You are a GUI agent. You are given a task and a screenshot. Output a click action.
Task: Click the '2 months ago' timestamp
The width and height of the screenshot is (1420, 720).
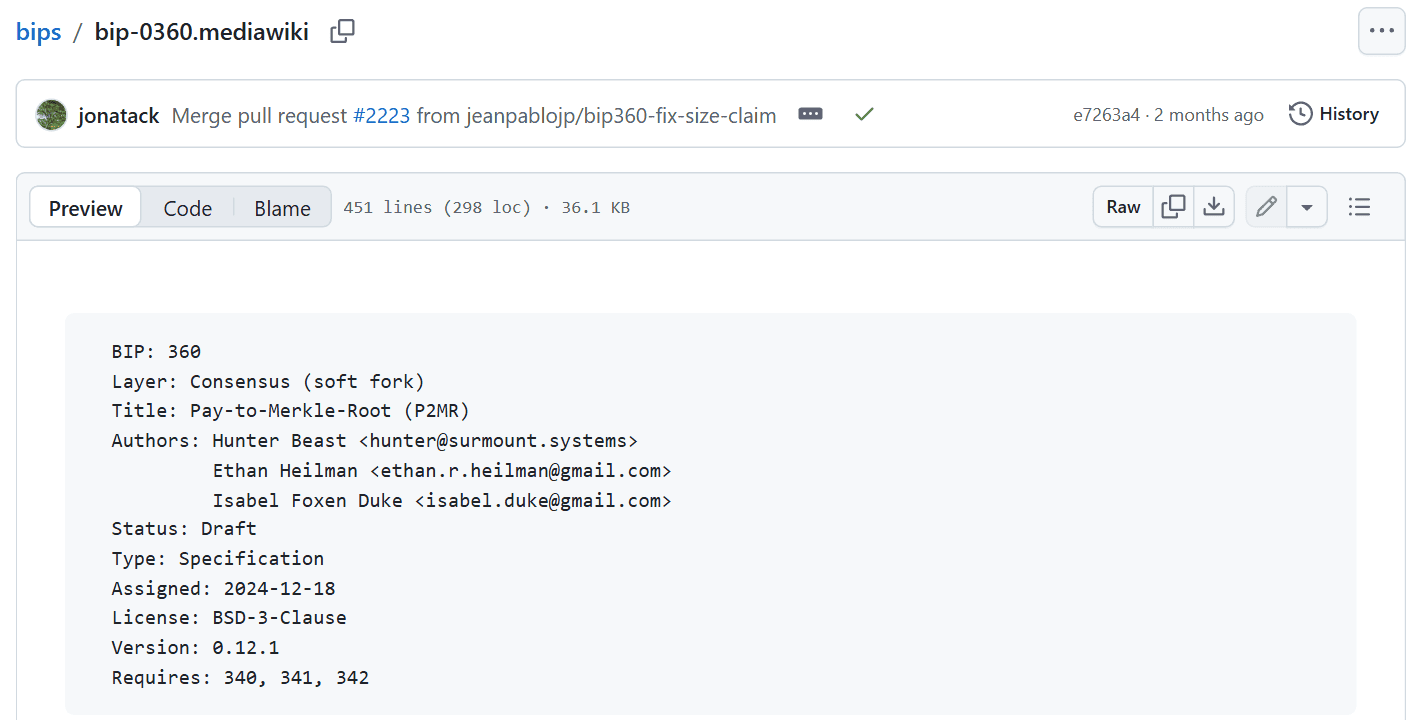point(1209,115)
